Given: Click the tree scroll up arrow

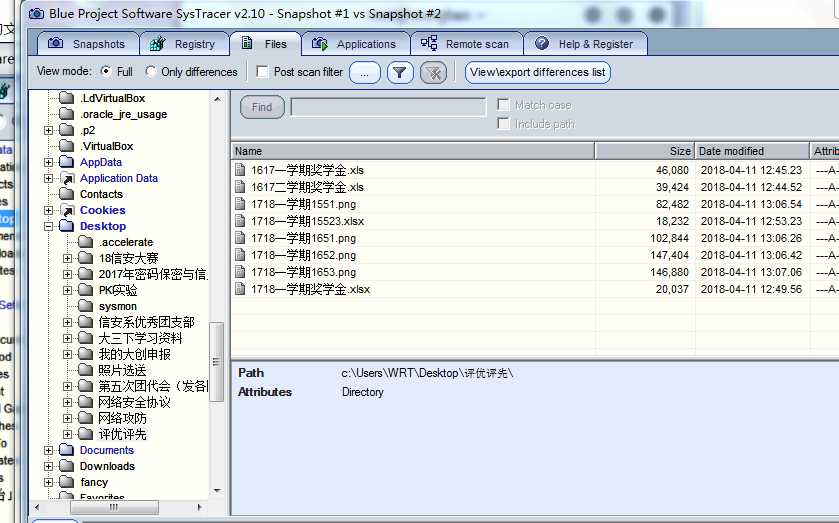Looking at the screenshot, I should click(x=217, y=99).
